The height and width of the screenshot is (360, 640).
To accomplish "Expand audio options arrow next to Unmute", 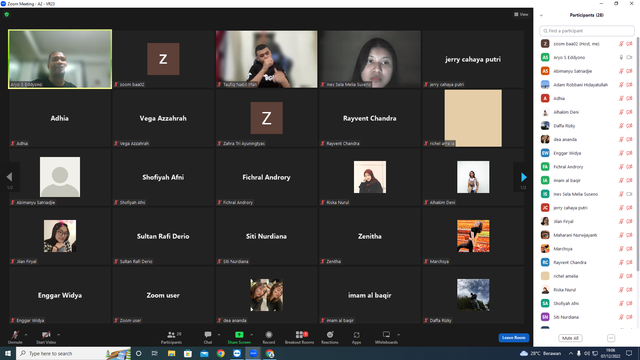I will [x=26, y=335].
